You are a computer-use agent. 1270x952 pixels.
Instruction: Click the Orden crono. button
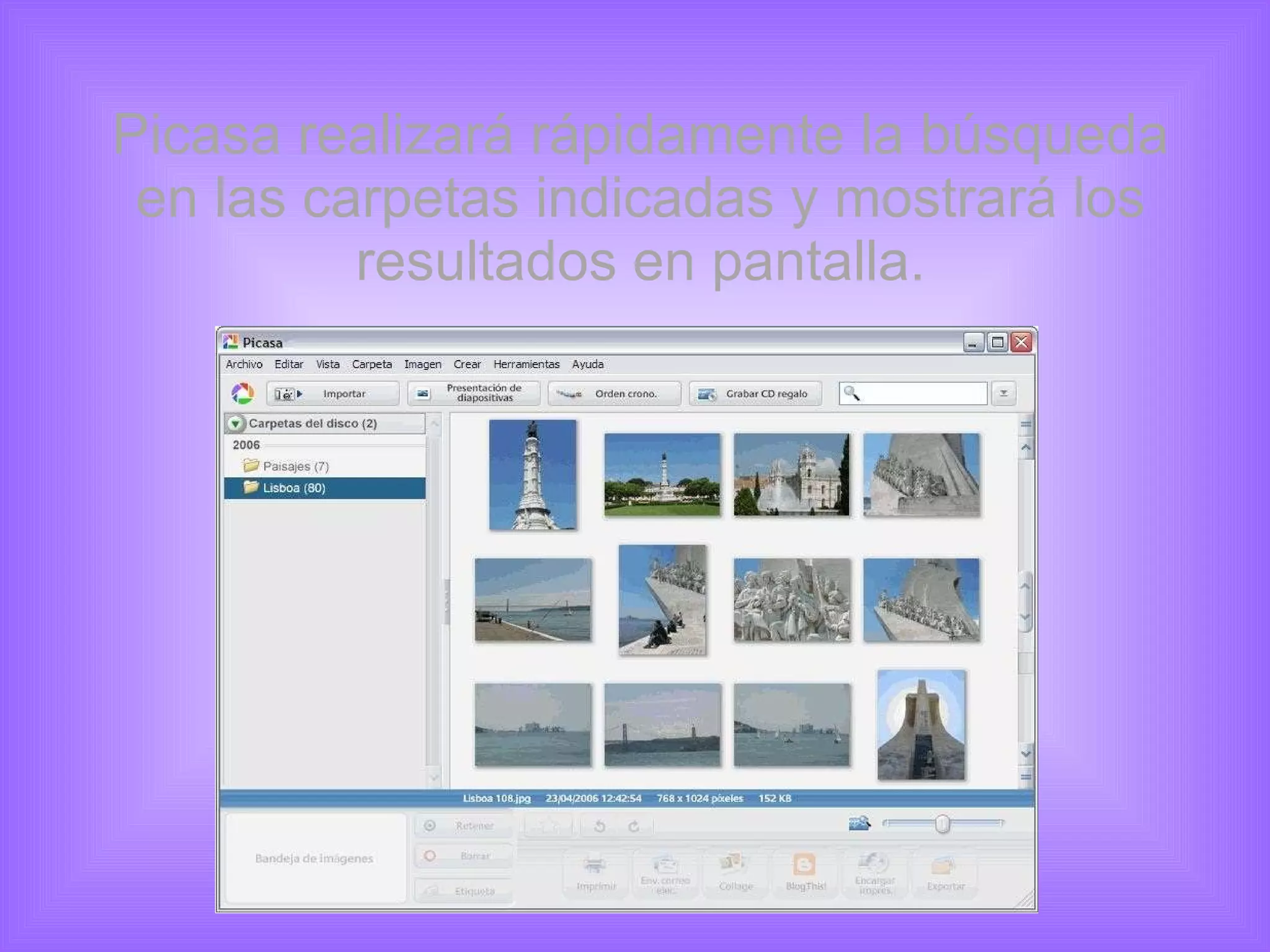pyautogui.click(x=614, y=393)
